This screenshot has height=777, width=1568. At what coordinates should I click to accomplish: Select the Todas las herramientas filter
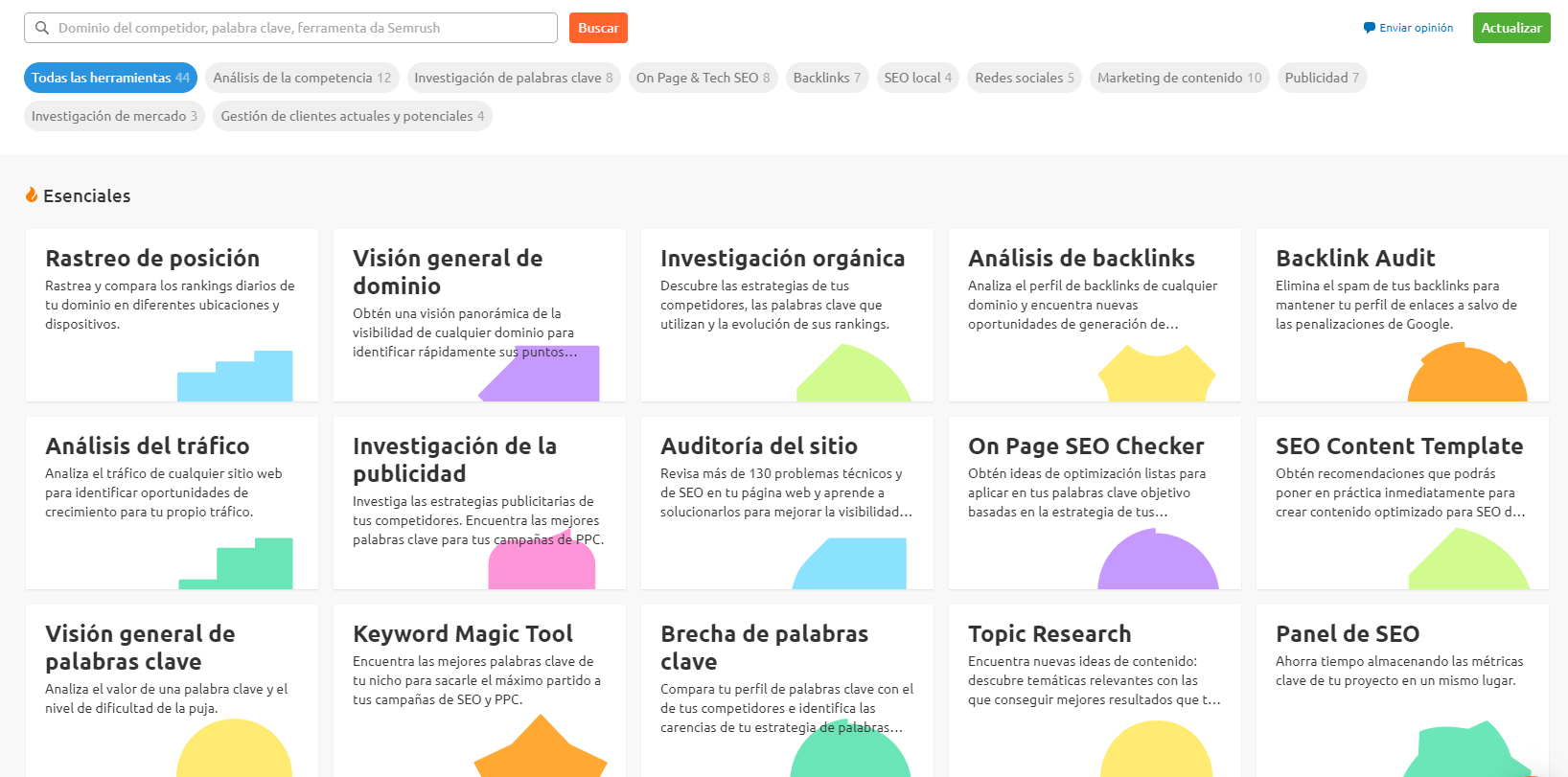pyautogui.click(x=110, y=78)
